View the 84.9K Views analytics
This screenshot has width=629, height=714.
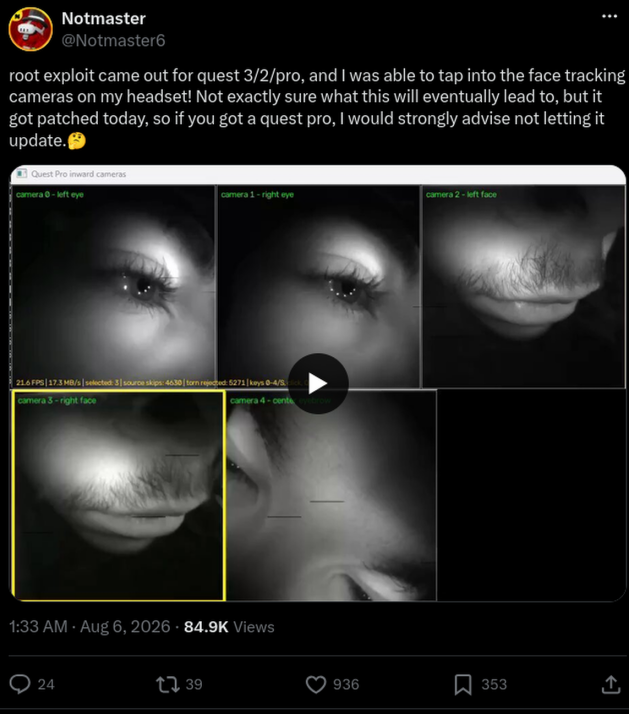[x=229, y=627]
